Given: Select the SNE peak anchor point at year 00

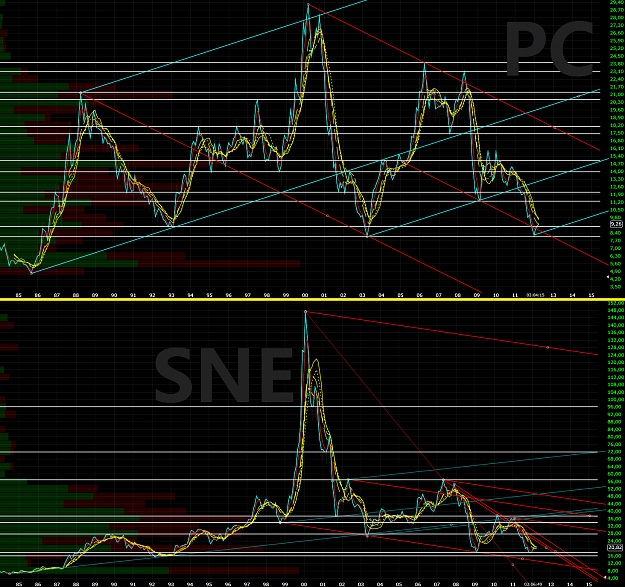Looking at the screenshot, I should (x=306, y=311).
